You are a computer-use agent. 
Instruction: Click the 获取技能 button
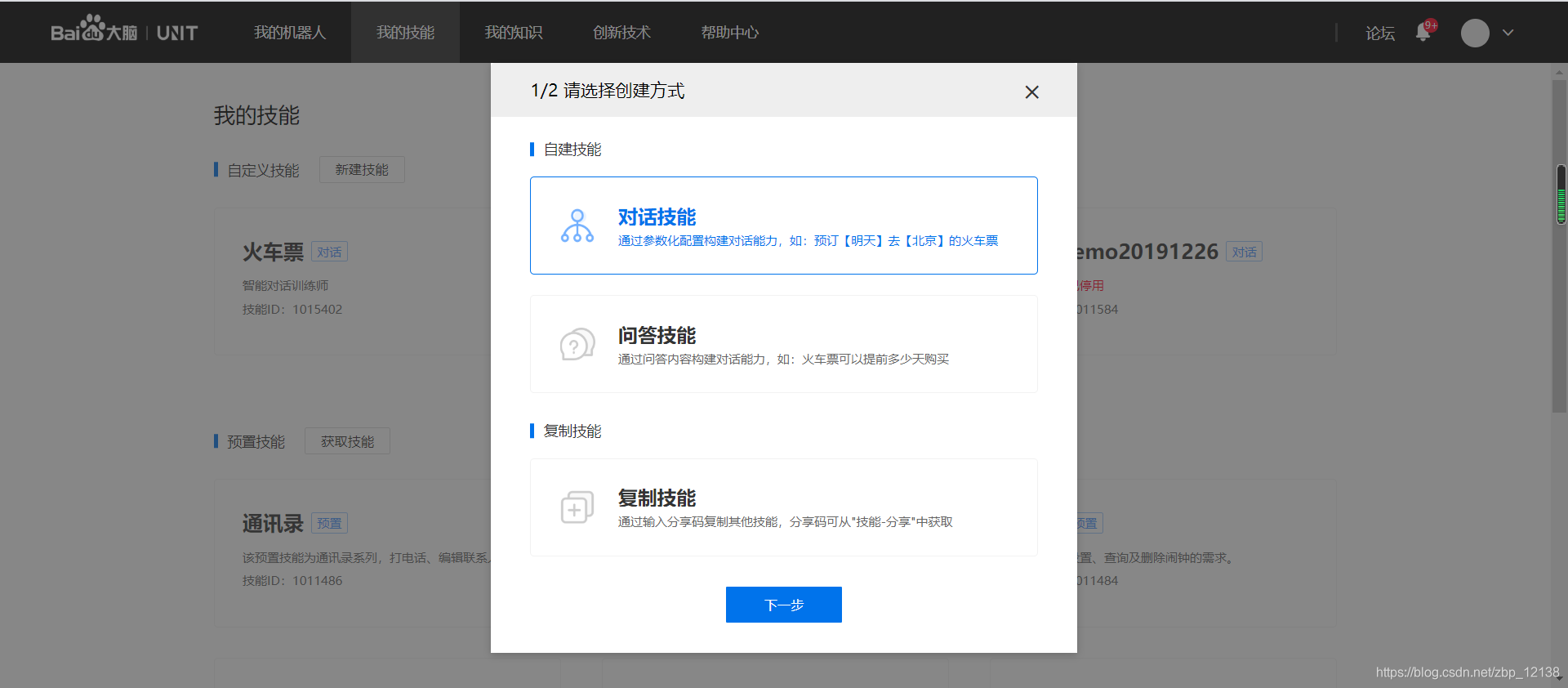point(347,441)
